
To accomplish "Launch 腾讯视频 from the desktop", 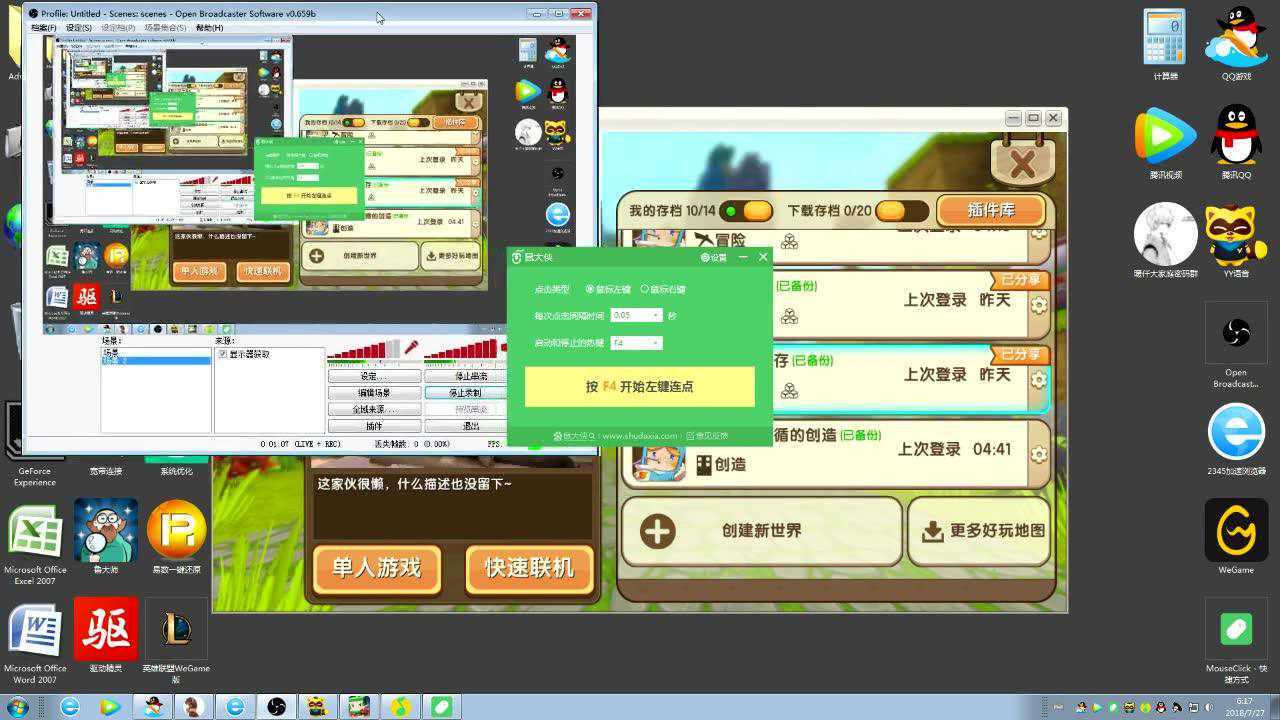I will 1165,143.
